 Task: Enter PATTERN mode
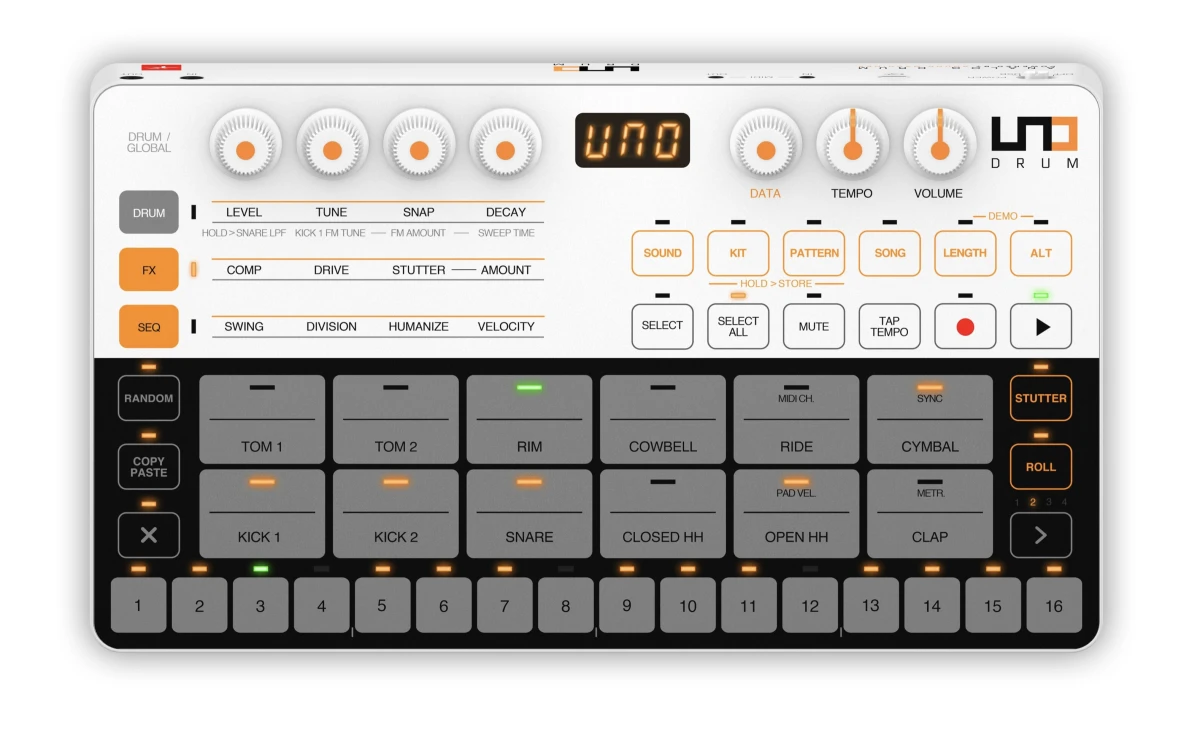[x=813, y=253]
